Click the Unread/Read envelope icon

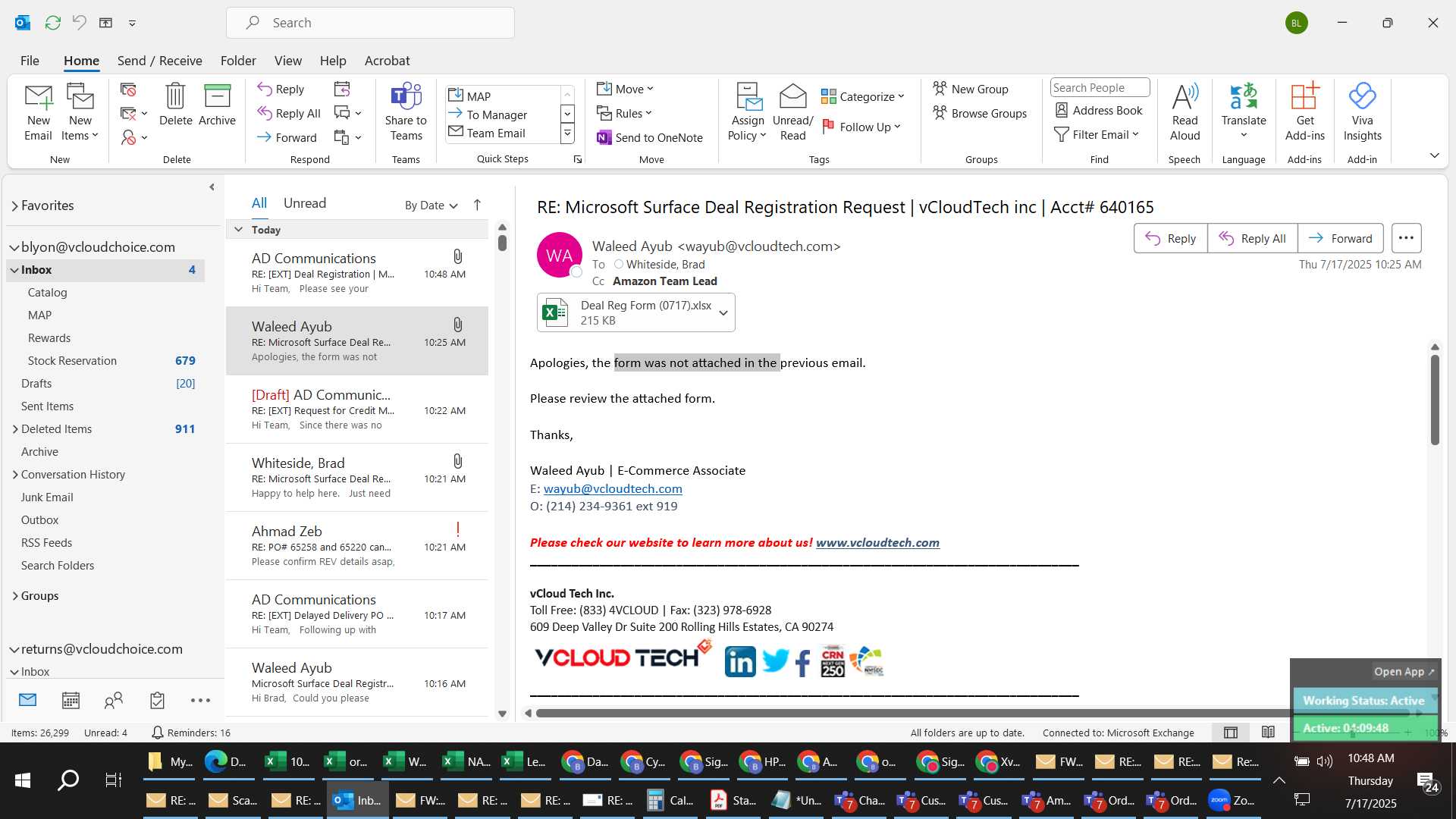point(792,112)
